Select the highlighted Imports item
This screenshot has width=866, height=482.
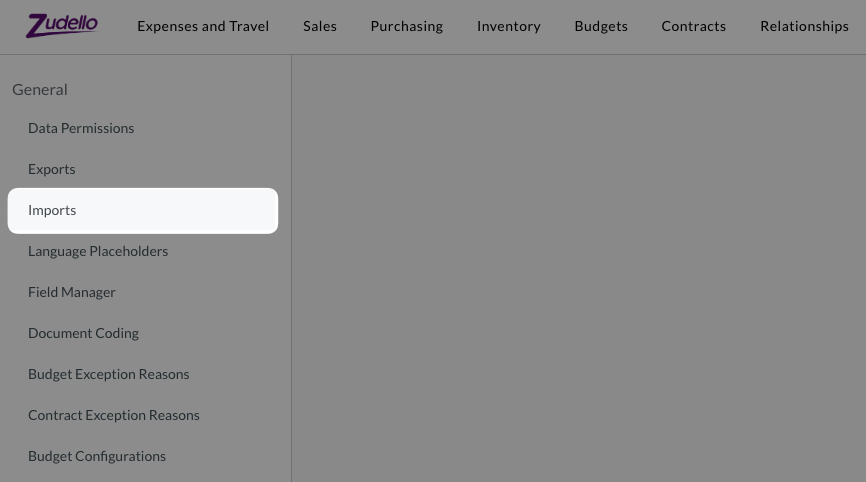point(142,210)
